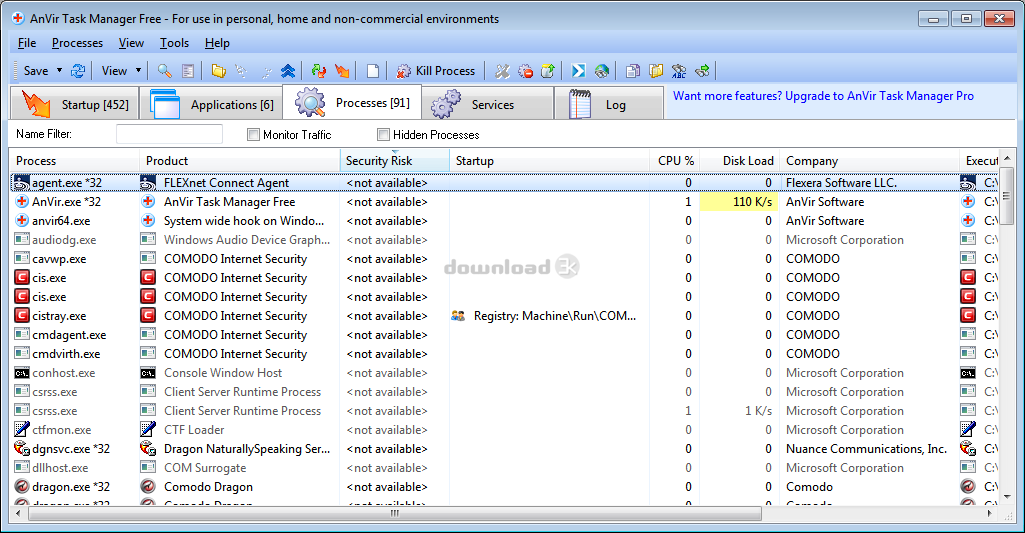This screenshot has width=1025, height=533.
Task: Open the Help menu
Action: 217,43
